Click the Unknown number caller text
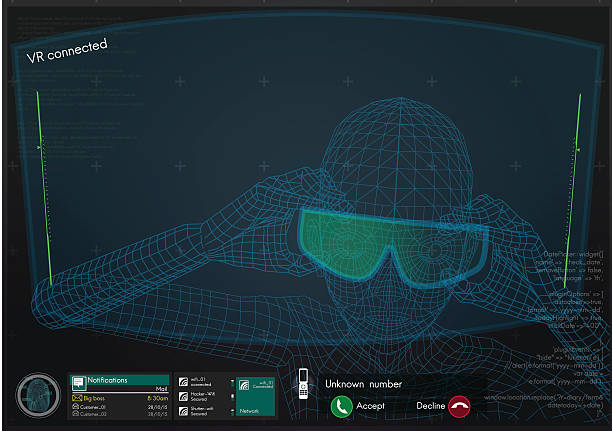Image resolution: width=612 pixels, height=431 pixels. click(x=363, y=384)
